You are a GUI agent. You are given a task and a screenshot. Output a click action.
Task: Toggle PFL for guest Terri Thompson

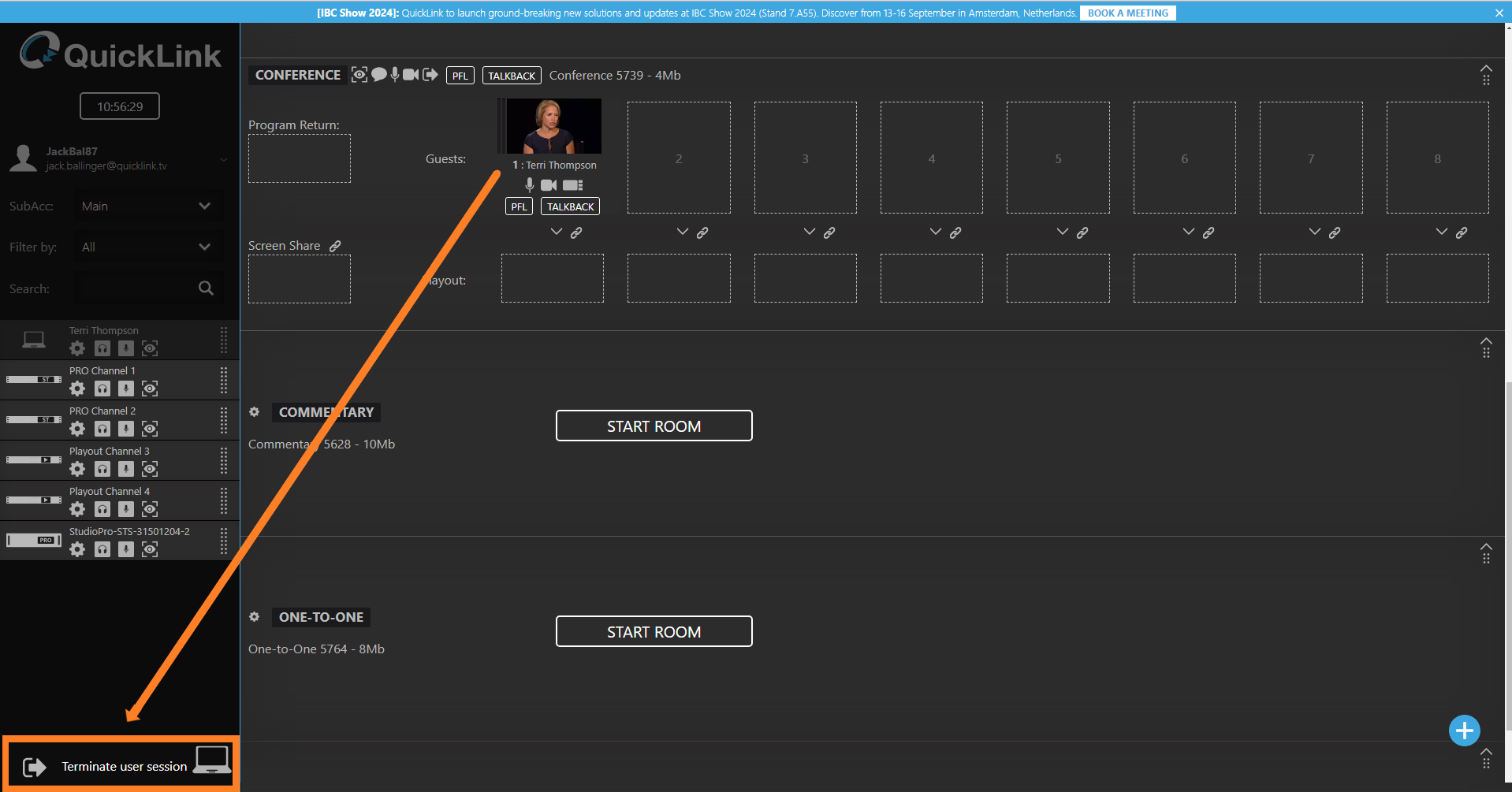(x=519, y=206)
